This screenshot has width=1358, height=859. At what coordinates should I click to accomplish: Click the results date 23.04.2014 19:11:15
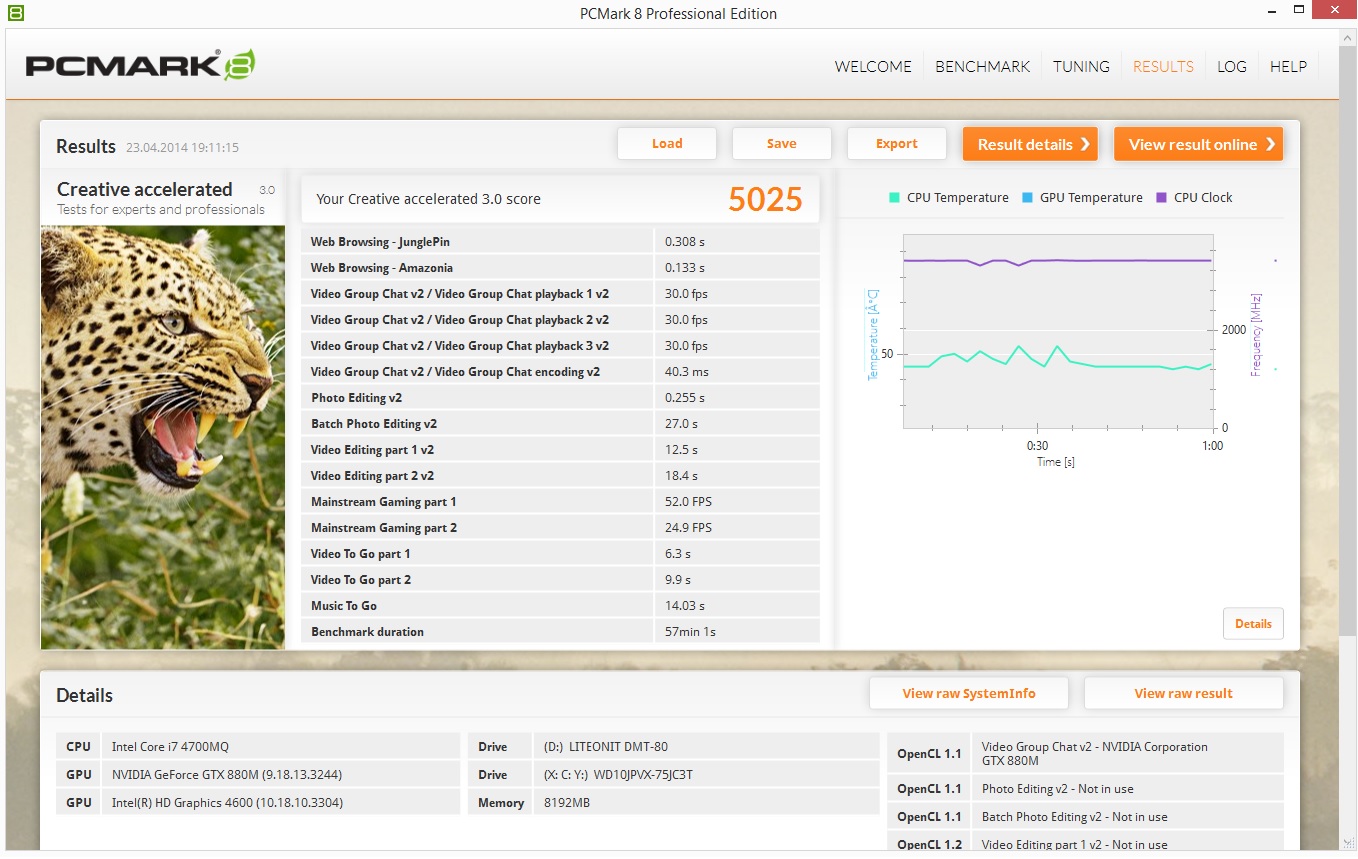coord(182,148)
